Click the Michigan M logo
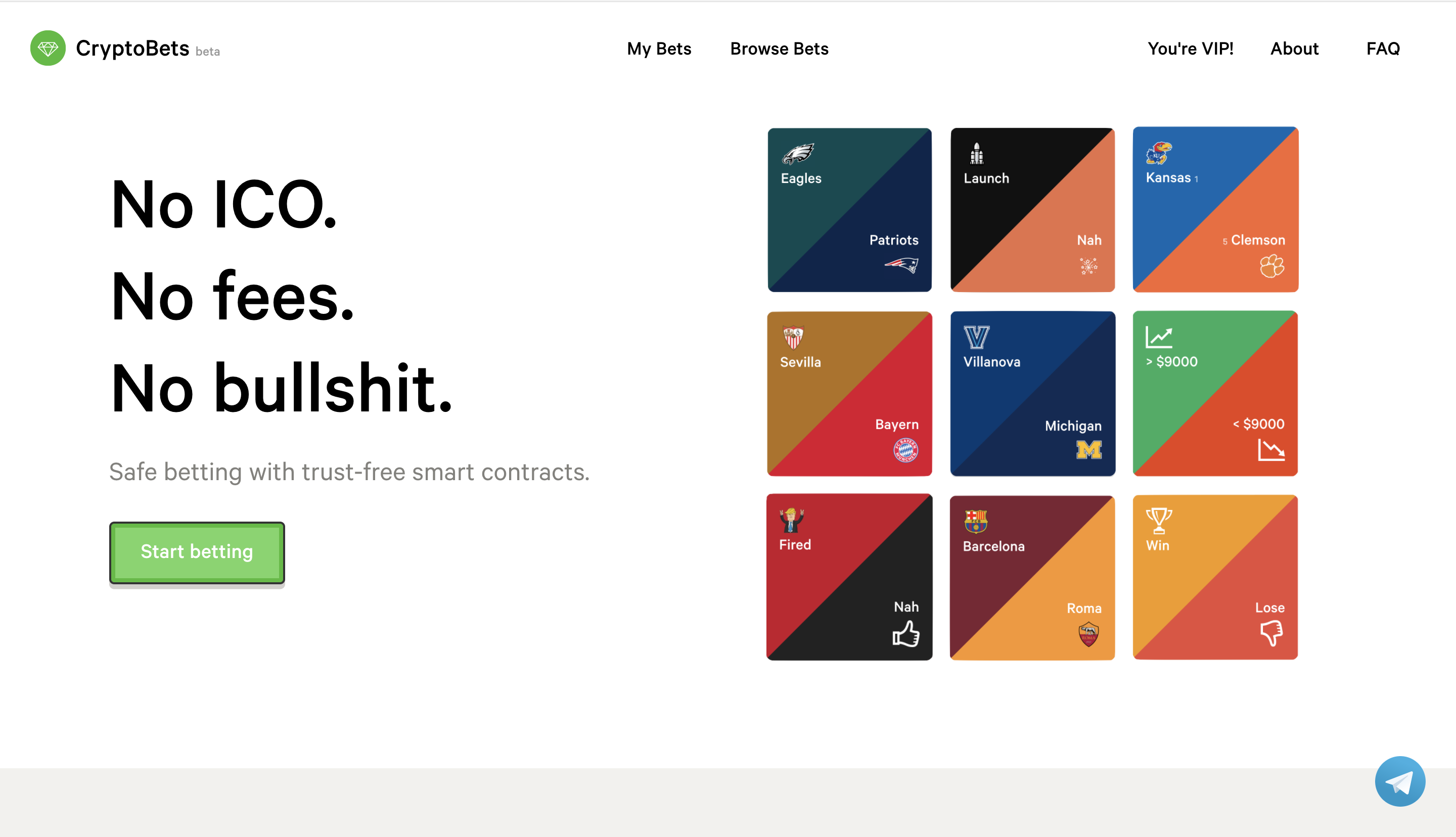 point(1088,449)
